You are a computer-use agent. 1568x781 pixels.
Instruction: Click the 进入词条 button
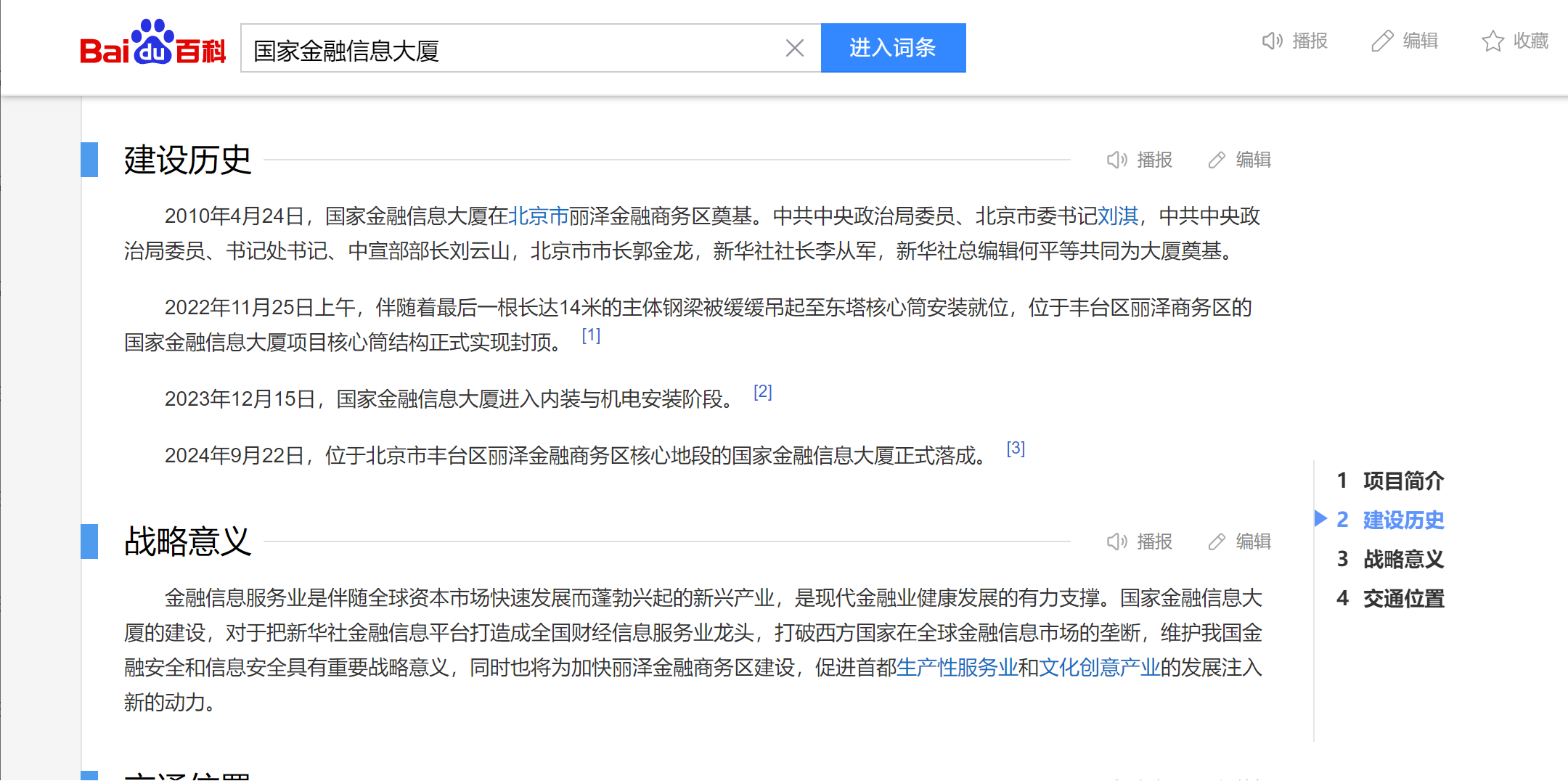[x=893, y=48]
